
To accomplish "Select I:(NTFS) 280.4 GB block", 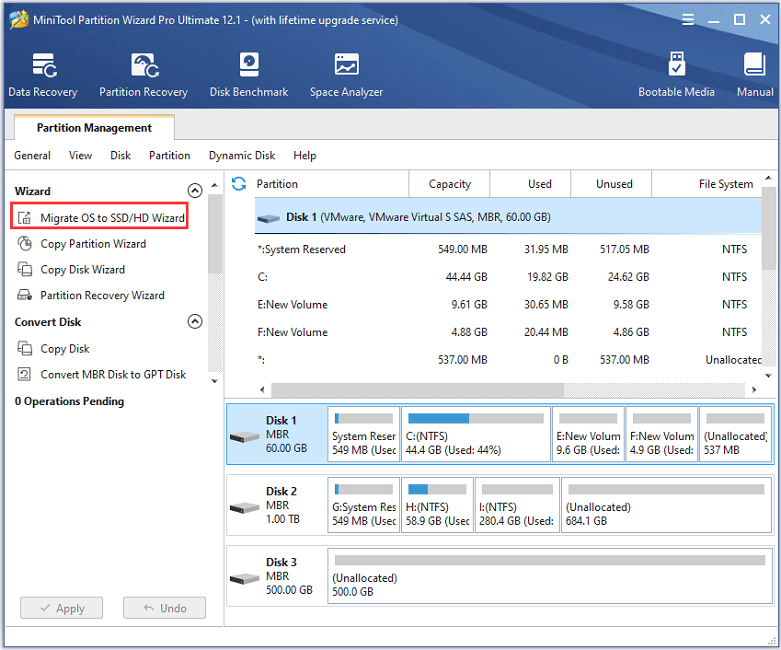I will tap(517, 505).
